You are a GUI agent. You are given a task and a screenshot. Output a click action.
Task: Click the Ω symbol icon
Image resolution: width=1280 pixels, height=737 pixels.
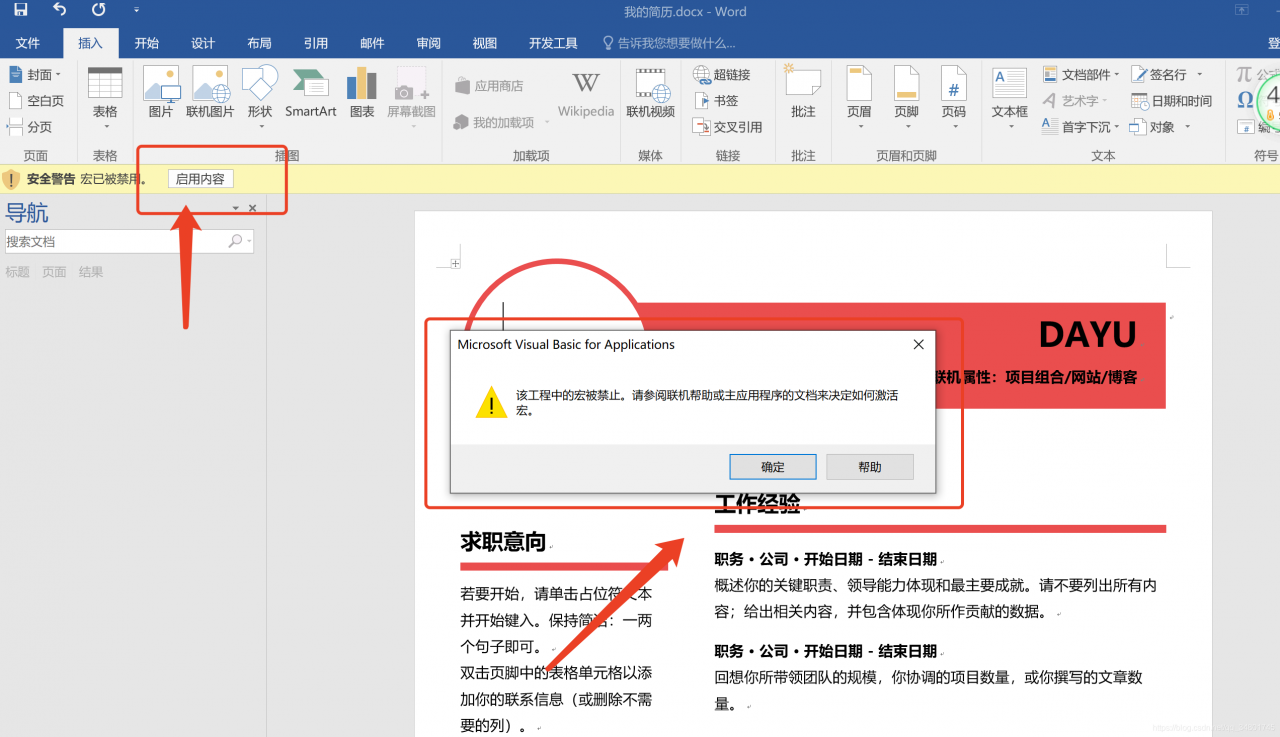[x=1245, y=100]
